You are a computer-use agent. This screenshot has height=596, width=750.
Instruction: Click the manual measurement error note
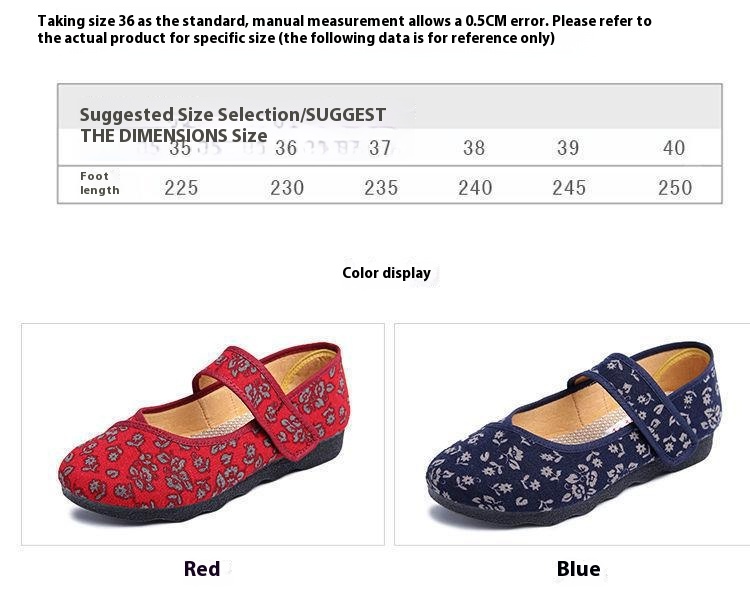[x=344, y=29]
